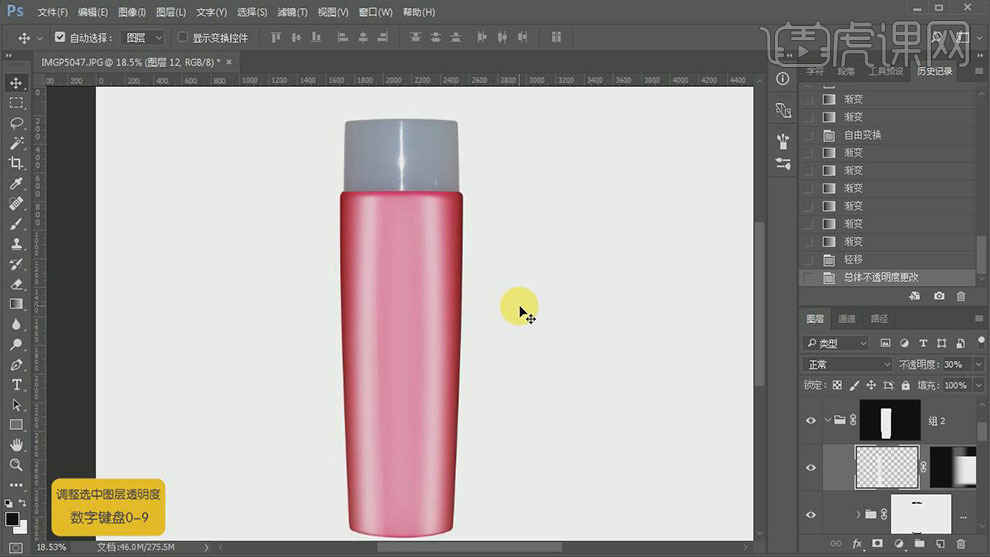
Task: Select the Eyedropper tool
Action: [x=16, y=184]
